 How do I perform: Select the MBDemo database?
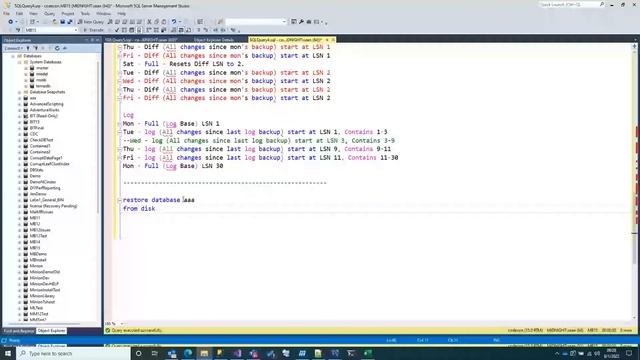pos(38,254)
